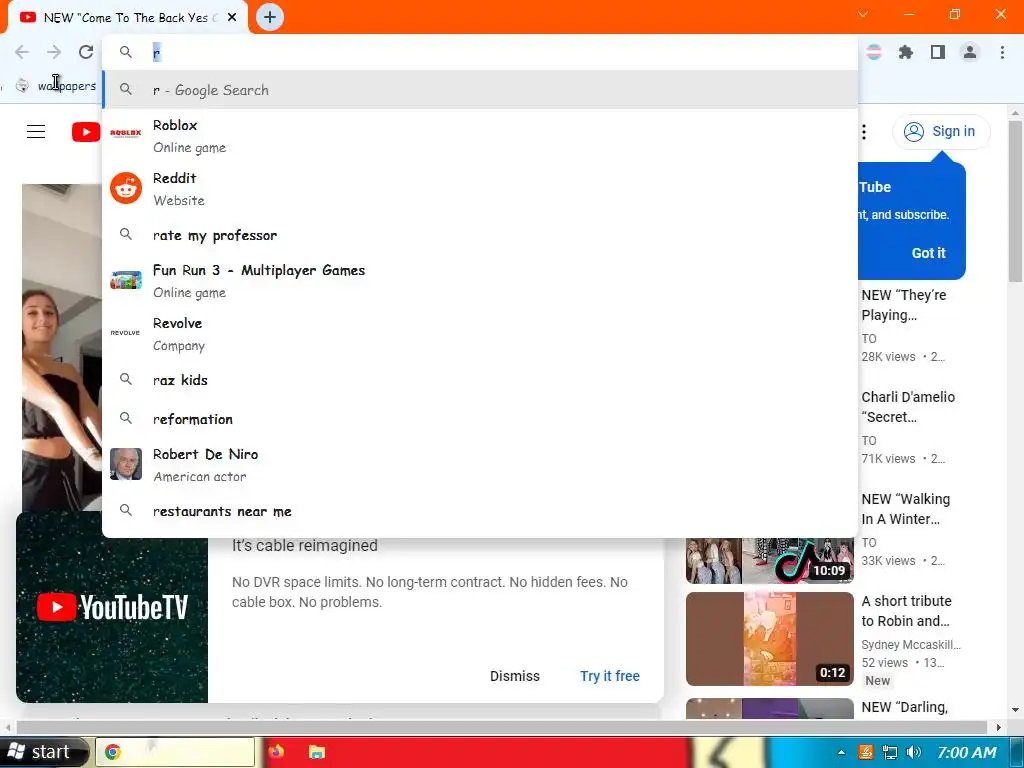The width and height of the screenshot is (1024, 768).
Task: Open the wallpapers bookmark
Action: pos(57,86)
